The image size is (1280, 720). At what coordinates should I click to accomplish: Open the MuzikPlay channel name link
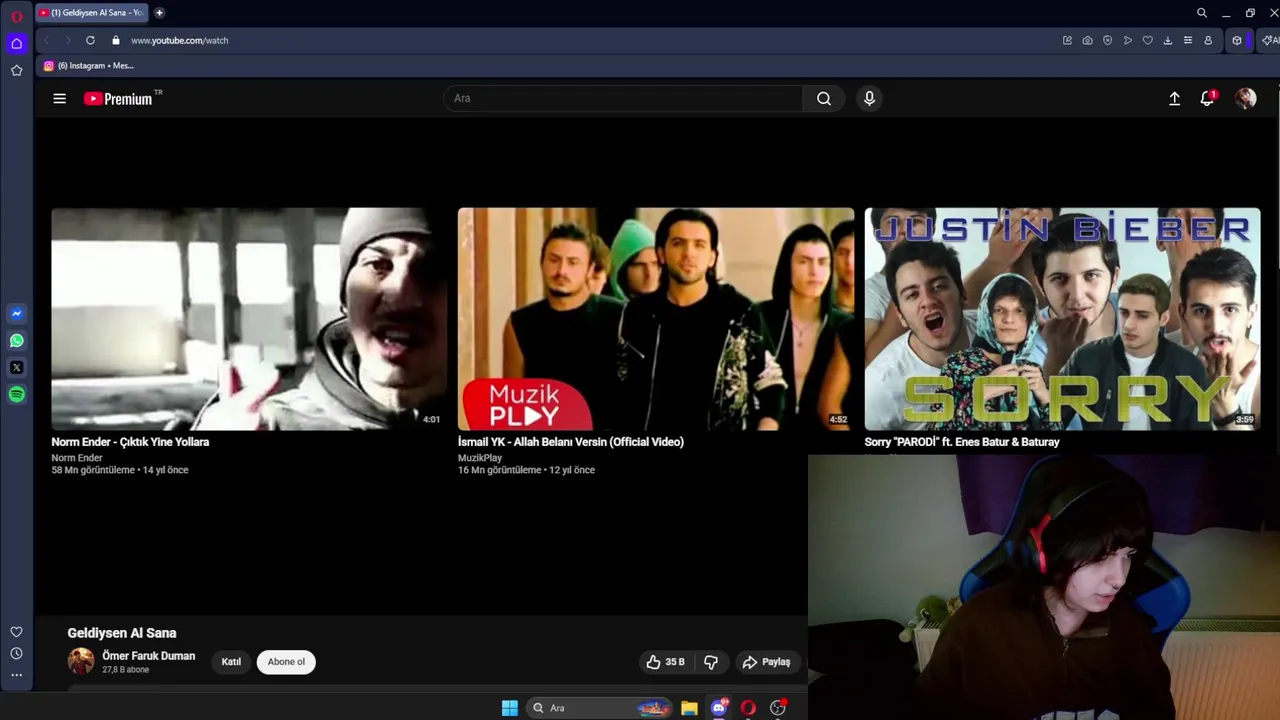point(480,458)
